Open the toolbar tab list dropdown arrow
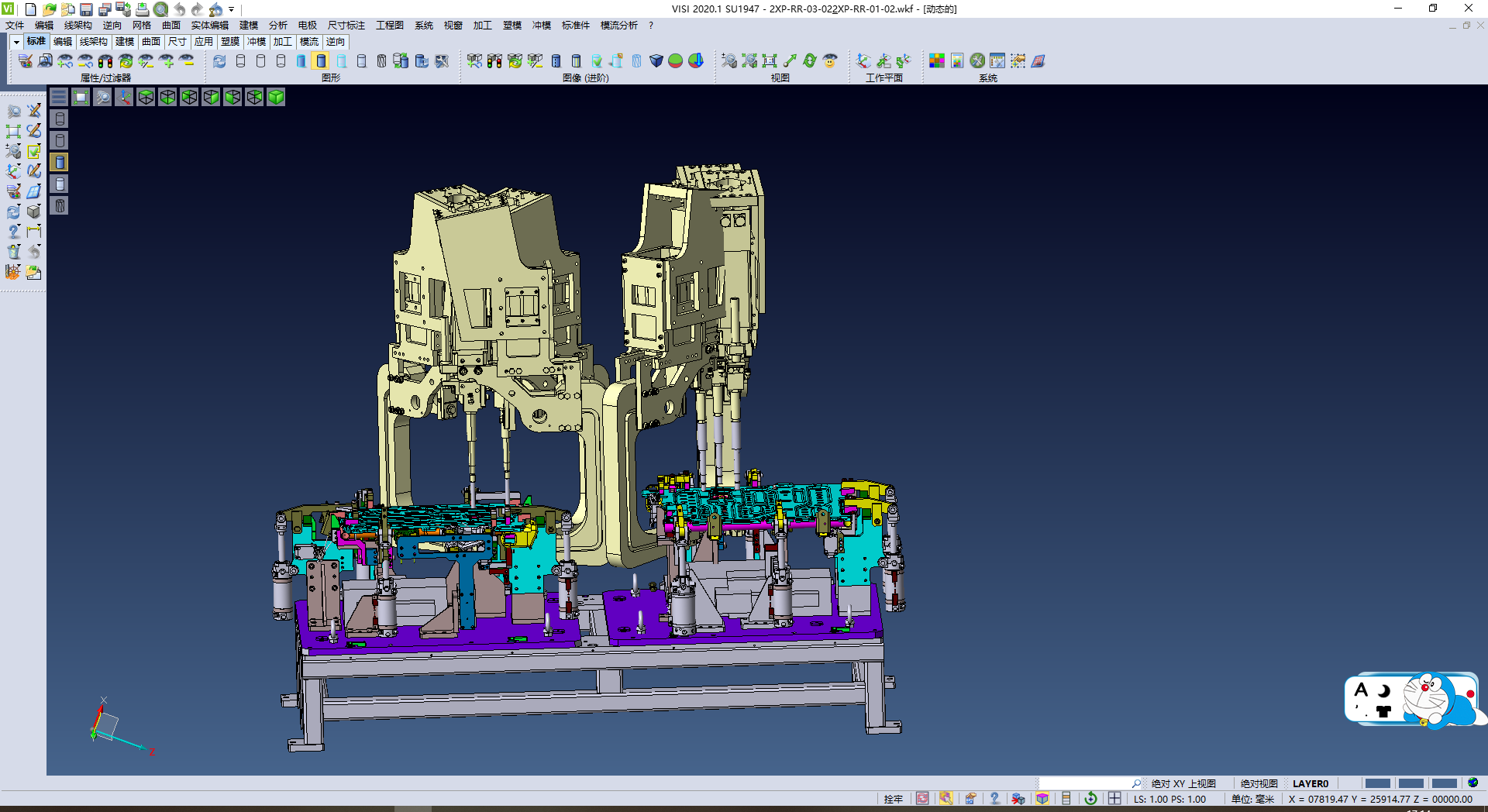Image resolution: width=1488 pixels, height=812 pixels. (16, 42)
